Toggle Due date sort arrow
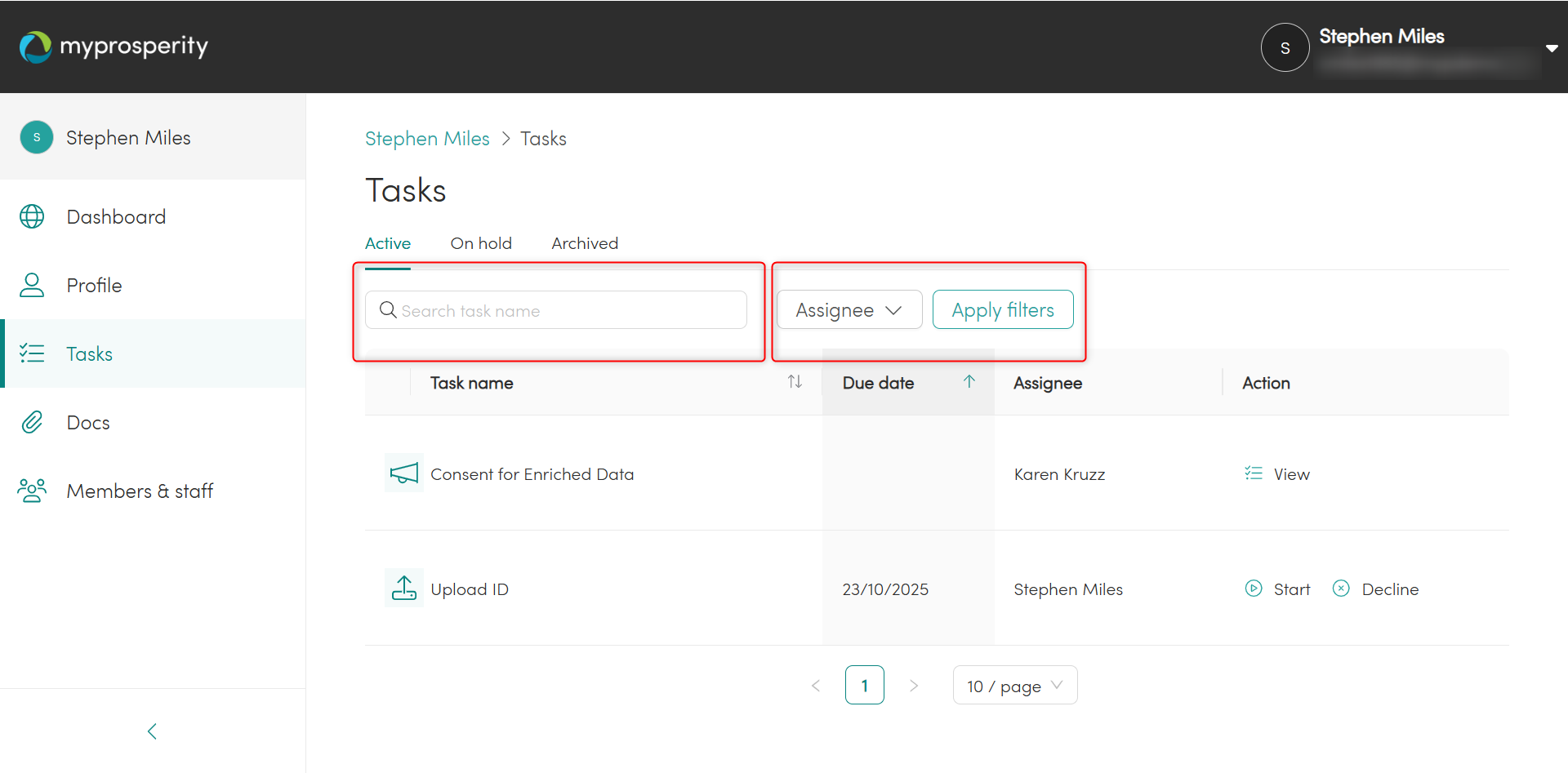This screenshot has height=773, width=1568. tap(969, 382)
